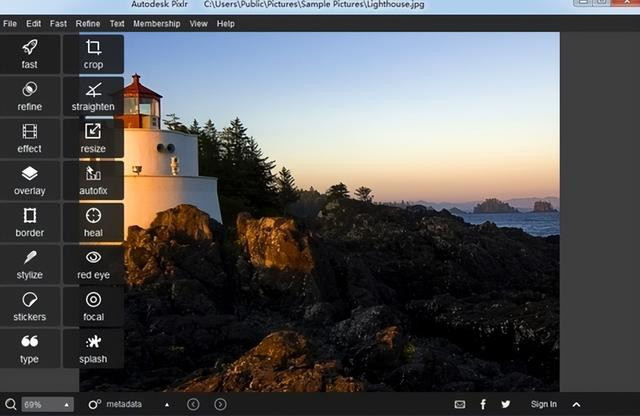
Task: Open the stickers panel
Action: (x=30, y=306)
